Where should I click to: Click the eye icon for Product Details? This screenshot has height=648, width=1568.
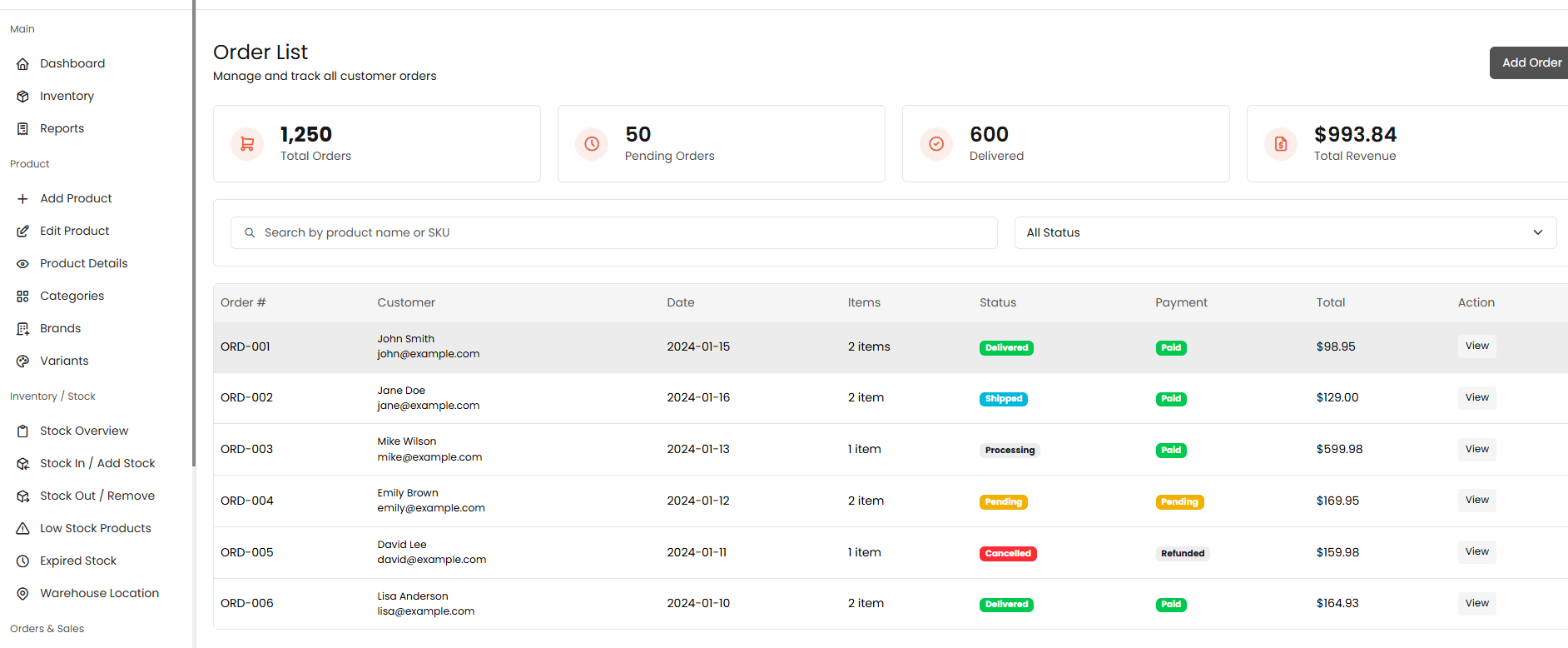tap(23, 264)
